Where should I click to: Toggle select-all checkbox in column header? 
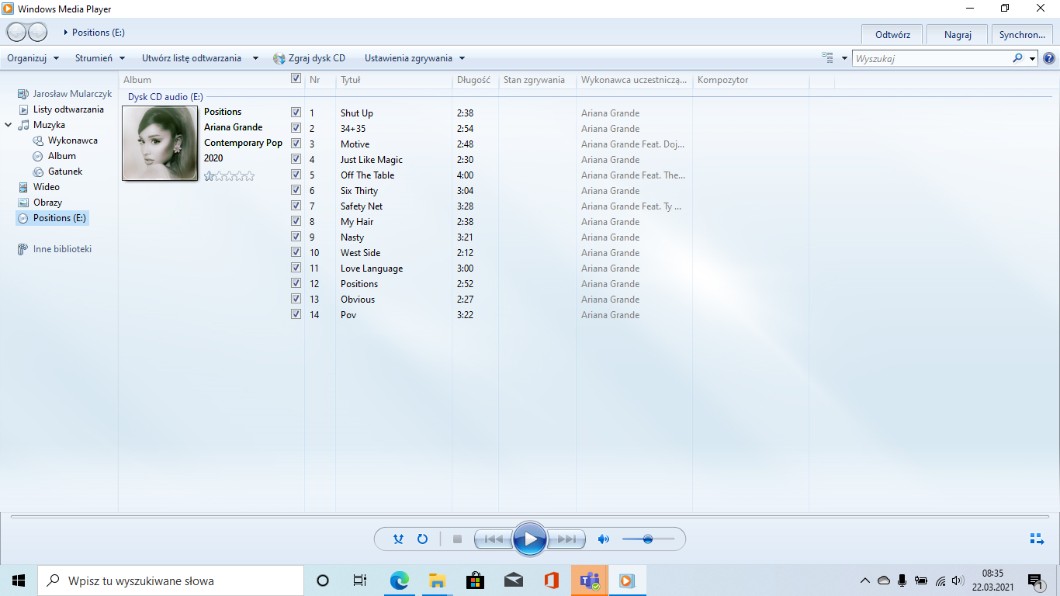point(296,79)
